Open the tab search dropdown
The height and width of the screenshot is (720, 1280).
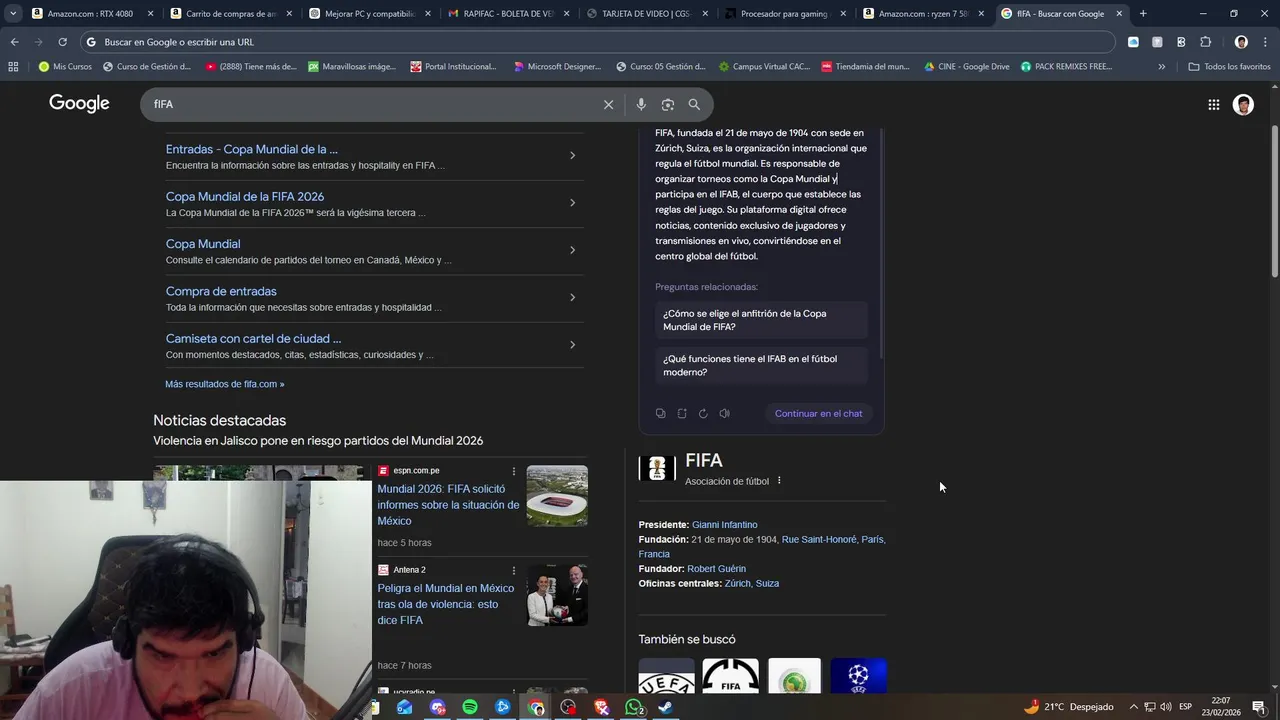(x=13, y=14)
